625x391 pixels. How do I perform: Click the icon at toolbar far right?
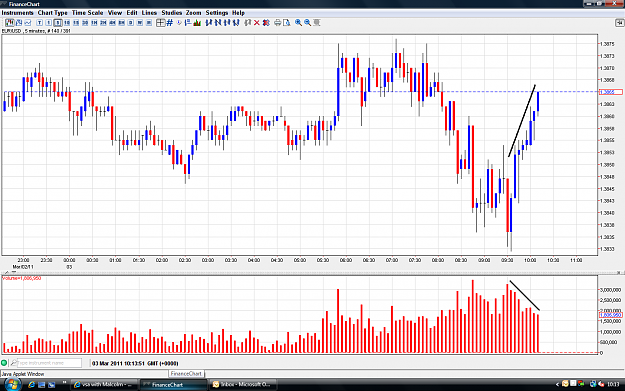tap(619, 23)
